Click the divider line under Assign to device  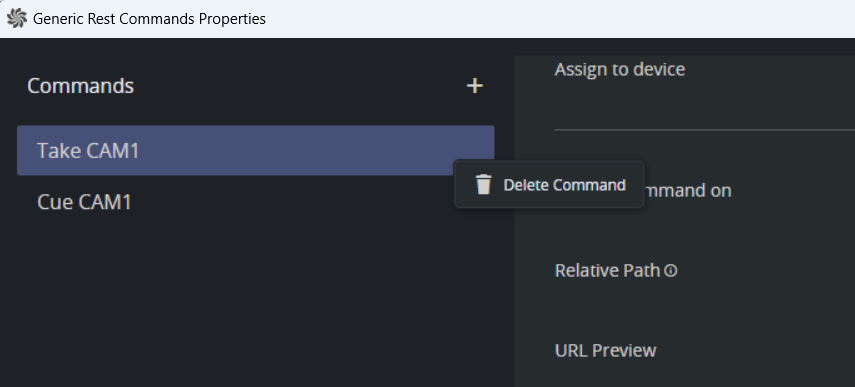pyautogui.click(x=705, y=130)
